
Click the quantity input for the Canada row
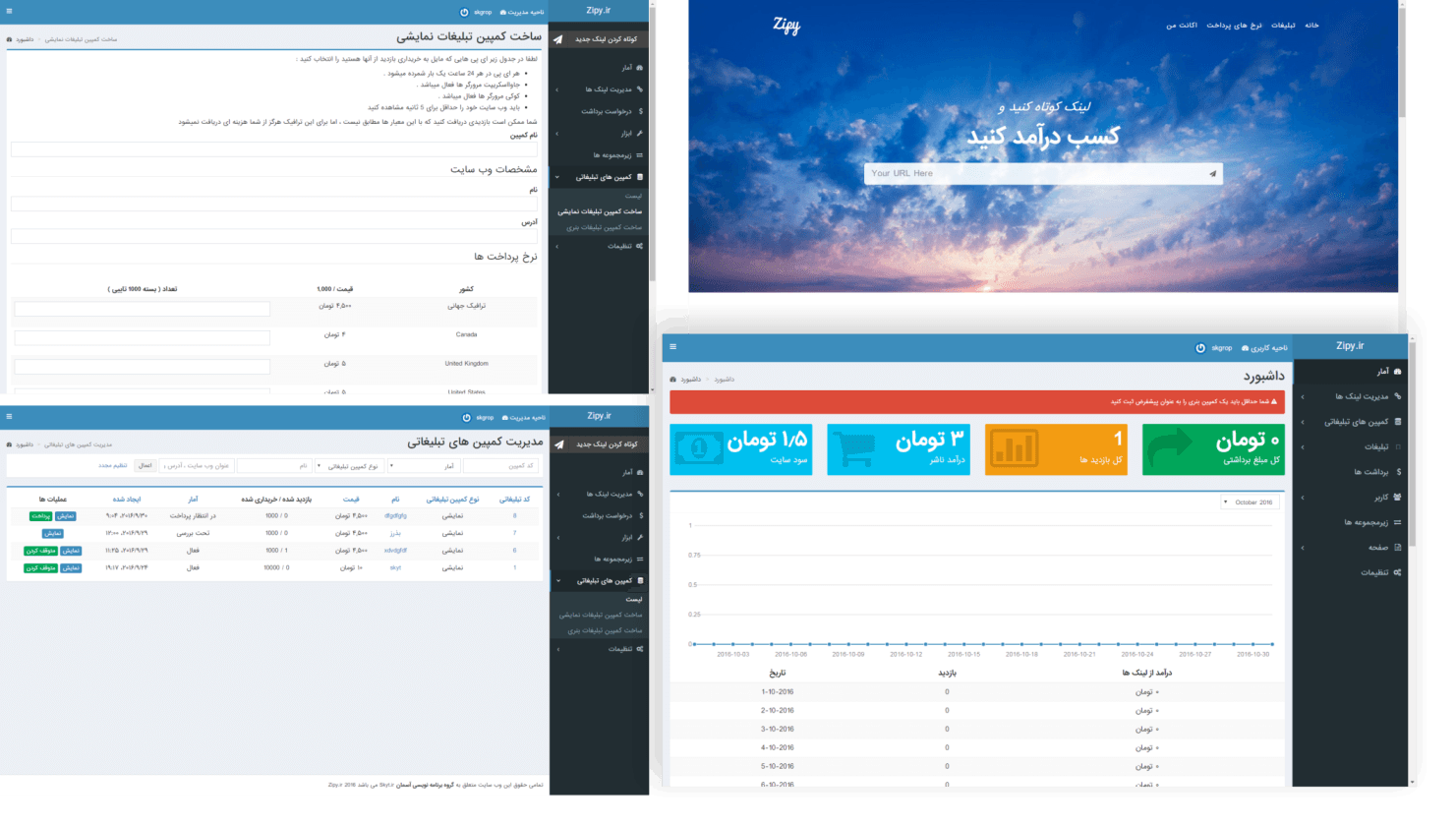(x=143, y=337)
